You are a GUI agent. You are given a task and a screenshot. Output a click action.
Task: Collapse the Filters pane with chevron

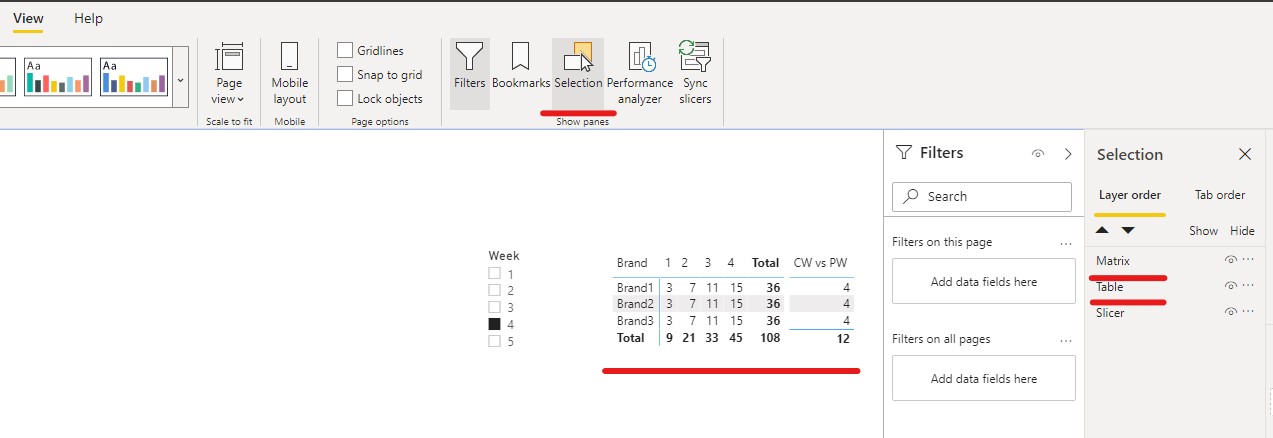point(1068,154)
